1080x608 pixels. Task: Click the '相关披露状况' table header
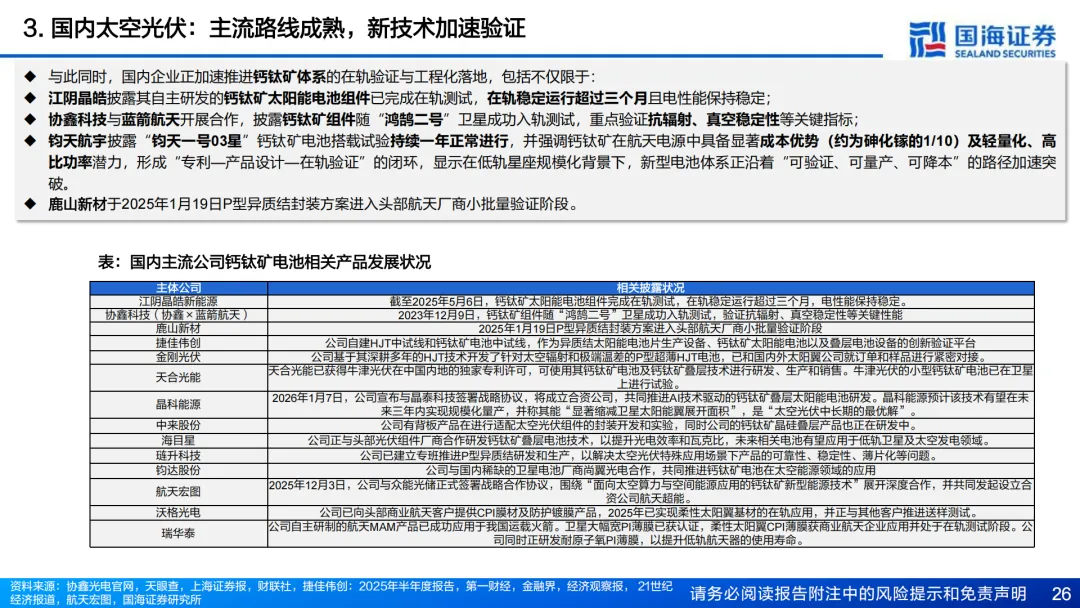(x=651, y=288)
